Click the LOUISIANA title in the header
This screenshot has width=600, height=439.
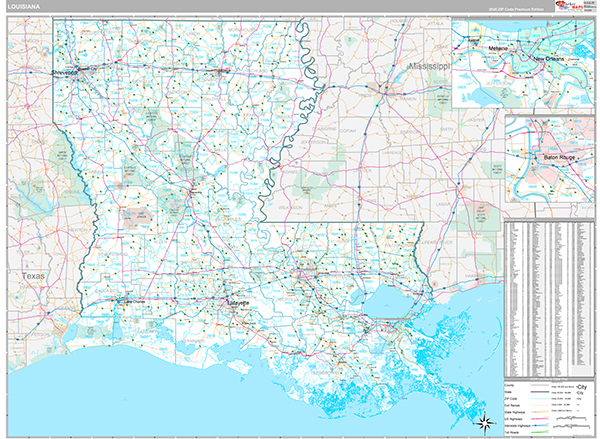(24, 7)
